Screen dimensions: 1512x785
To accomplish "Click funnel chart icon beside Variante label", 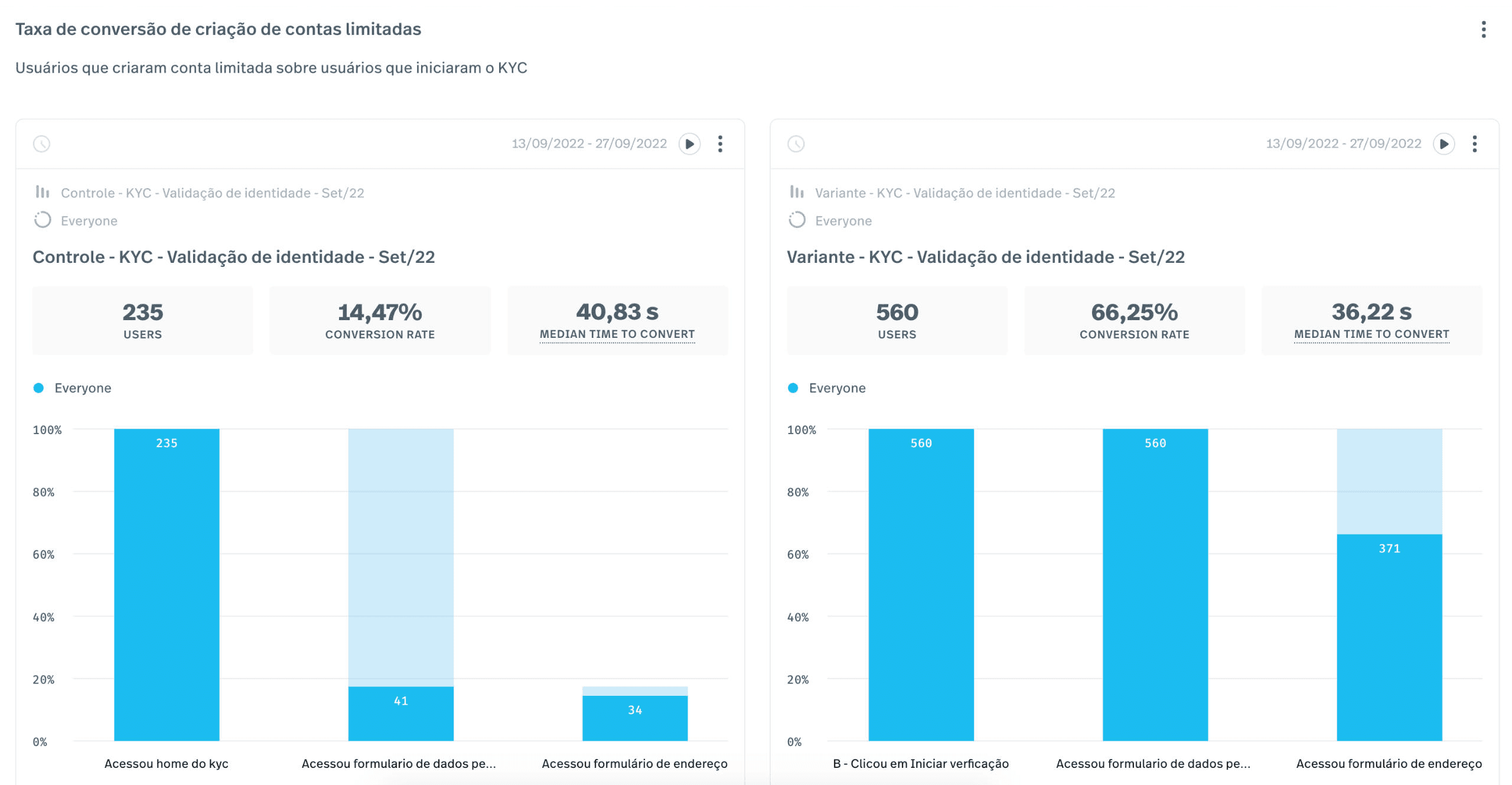I will tap(796, 193).
